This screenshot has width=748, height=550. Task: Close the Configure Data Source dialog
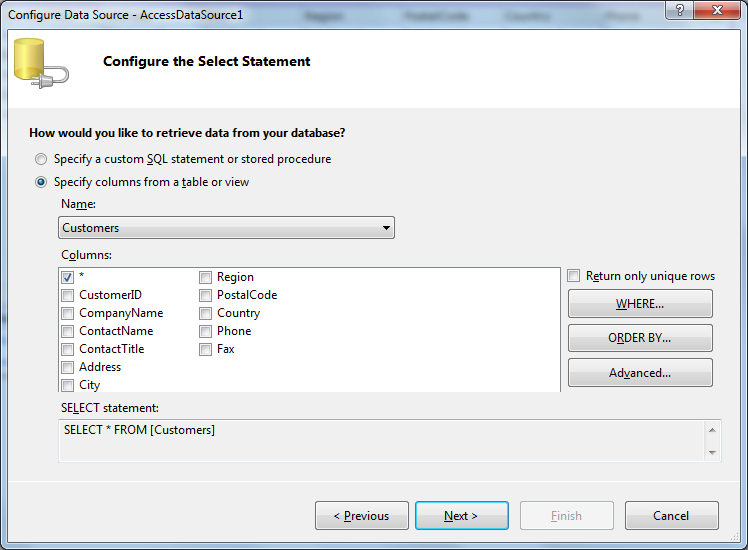[718, 9]
